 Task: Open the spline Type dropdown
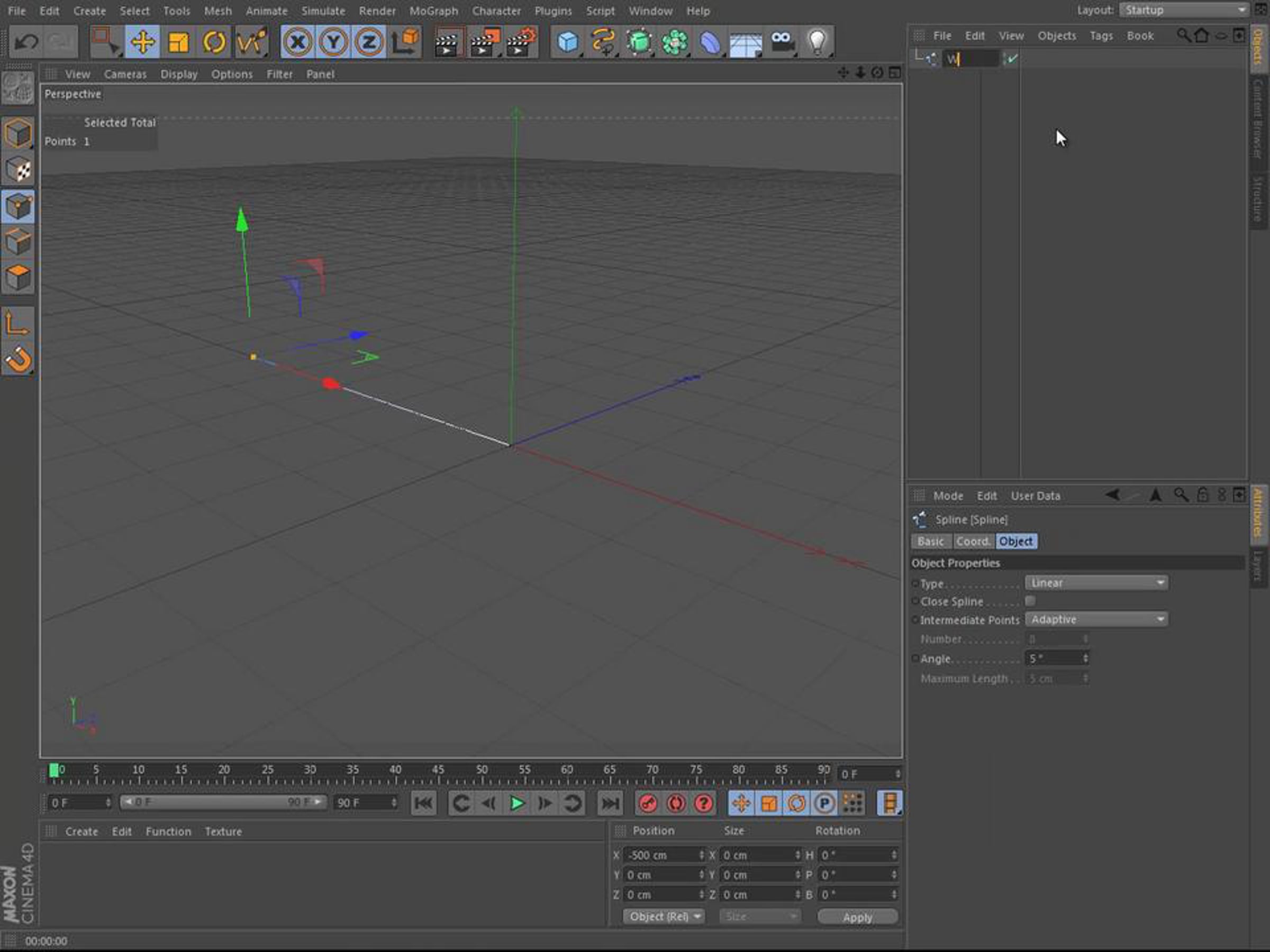point(1096,583)
